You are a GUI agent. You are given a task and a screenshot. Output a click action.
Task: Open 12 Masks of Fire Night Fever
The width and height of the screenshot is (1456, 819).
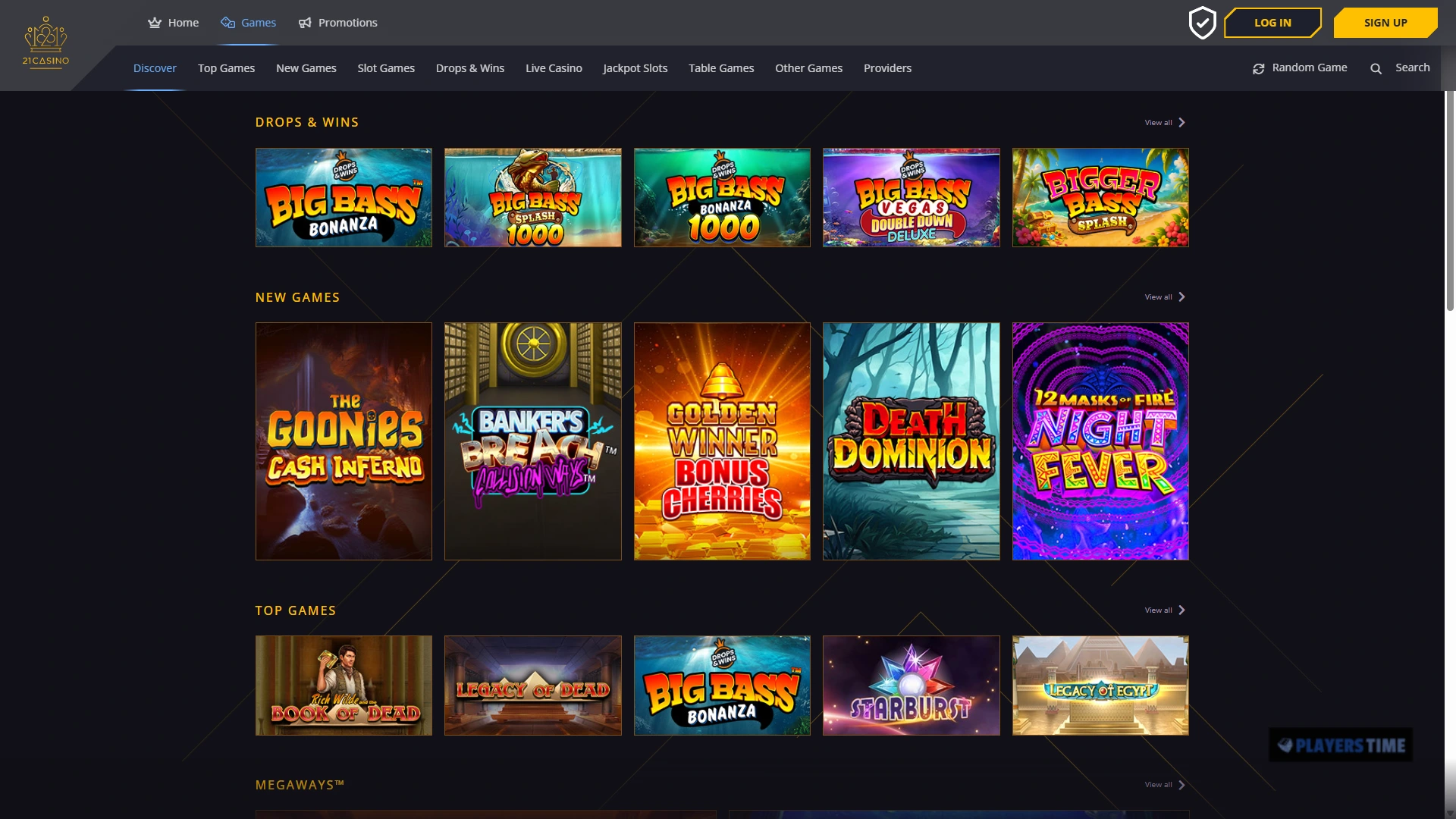coord(1100,441)
